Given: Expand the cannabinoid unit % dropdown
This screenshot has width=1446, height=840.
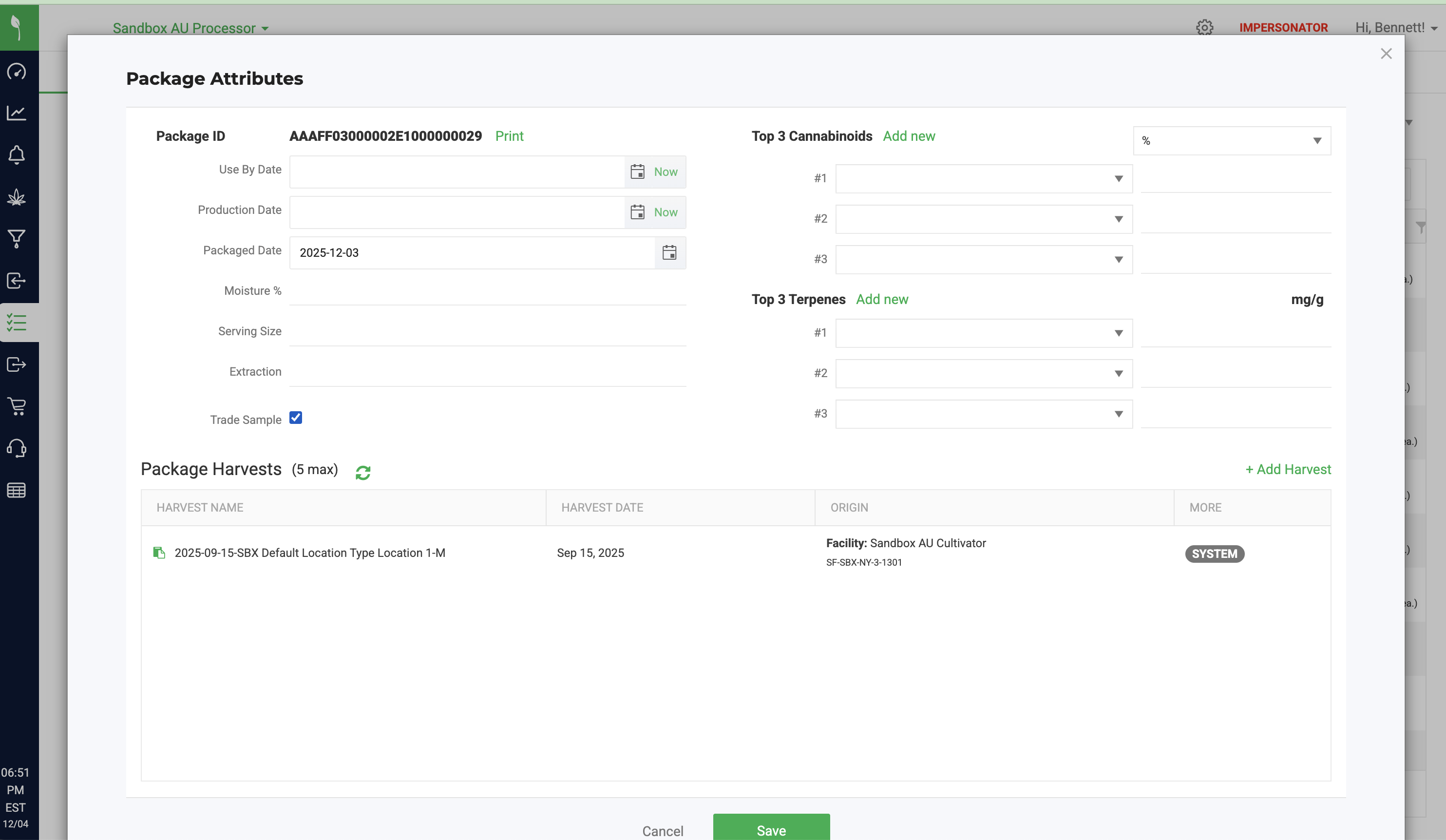Looking at the screenshot, I should [x=1232, y=141].
